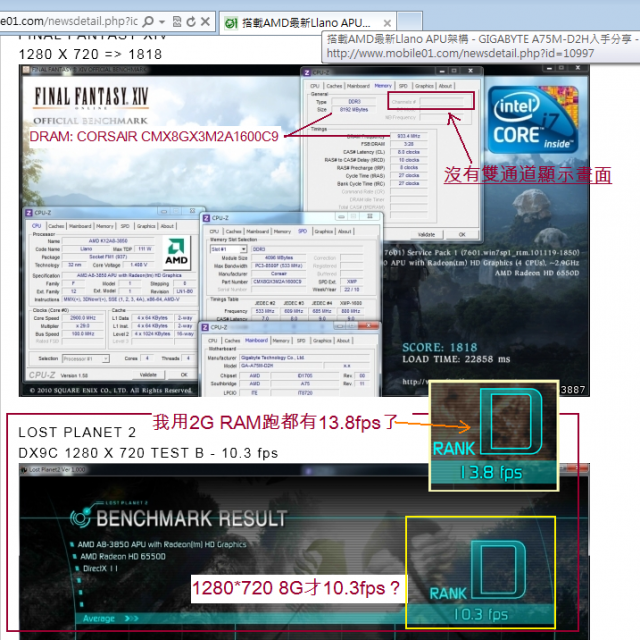Click OK in the CPU-Z Memory window
Screen dimensions: 640x640
click(x=462, y=234)
